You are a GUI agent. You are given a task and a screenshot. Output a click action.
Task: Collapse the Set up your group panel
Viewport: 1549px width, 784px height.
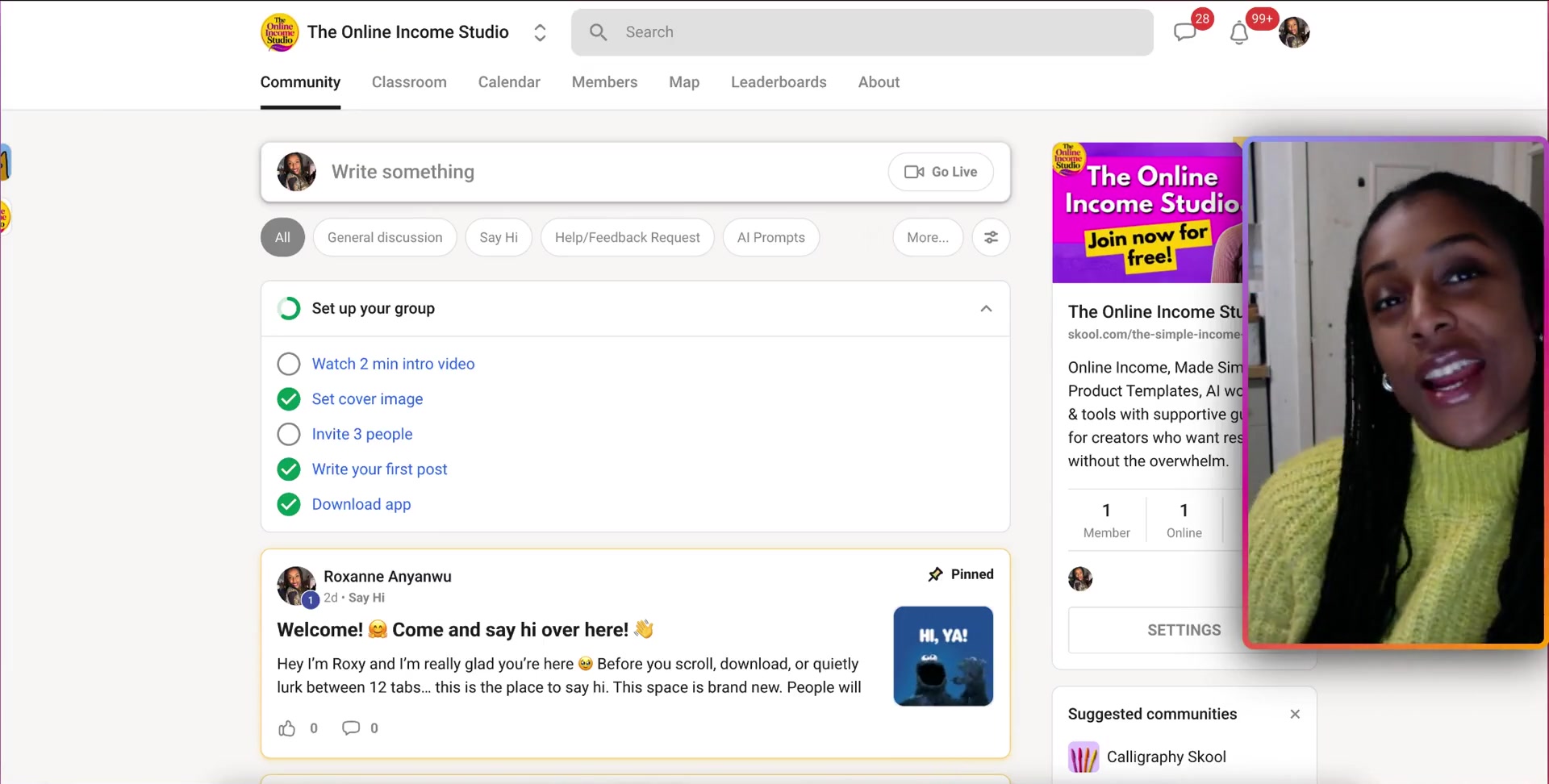pos(986,309)
